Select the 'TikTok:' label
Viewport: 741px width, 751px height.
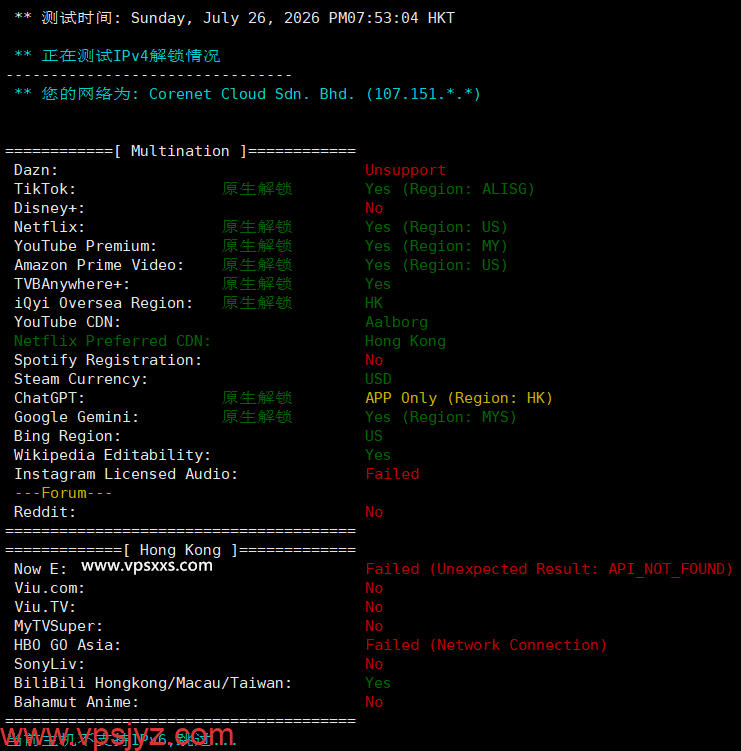[x=45, y=189]
